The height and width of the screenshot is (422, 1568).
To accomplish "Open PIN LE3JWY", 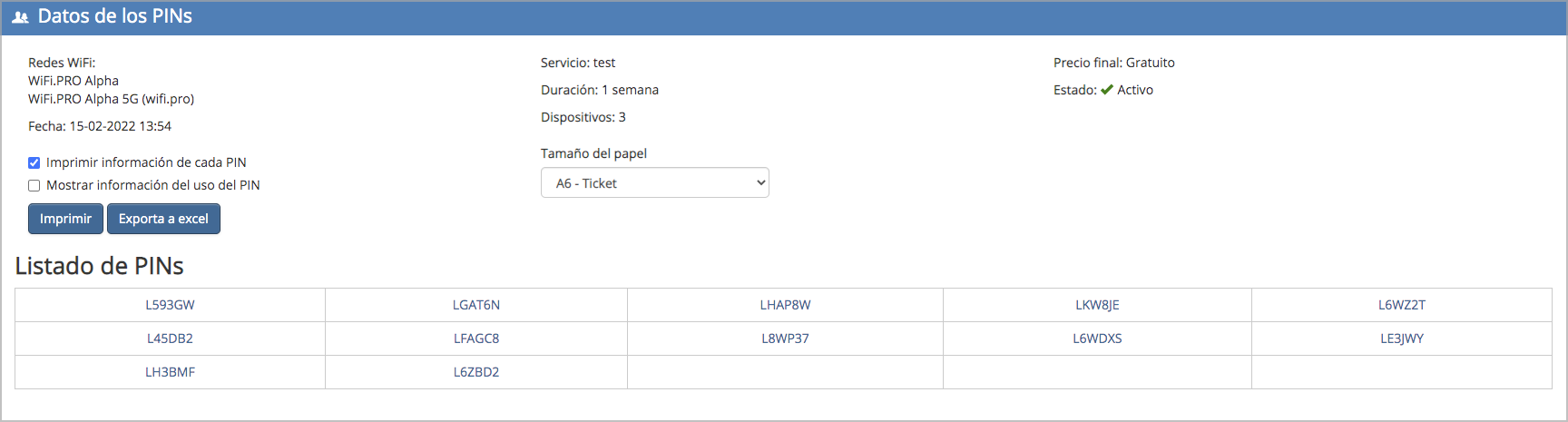I will (1401, 339).
